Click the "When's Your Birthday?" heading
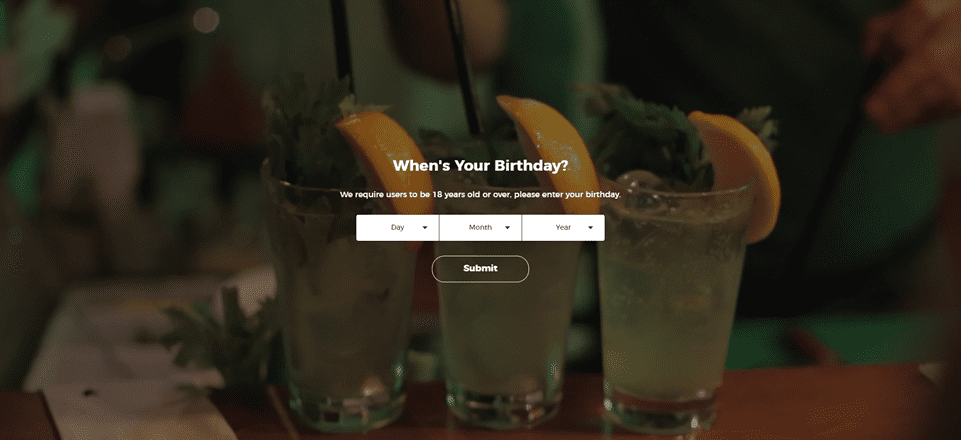961x440 pixels. [x=480, y=165]
